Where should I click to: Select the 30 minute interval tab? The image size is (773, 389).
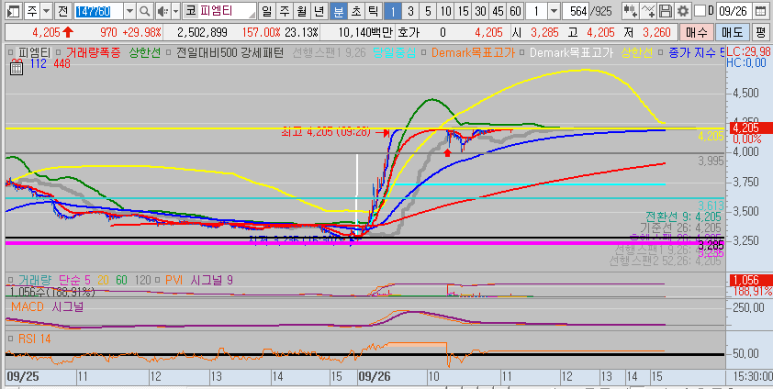pos(480,11)
